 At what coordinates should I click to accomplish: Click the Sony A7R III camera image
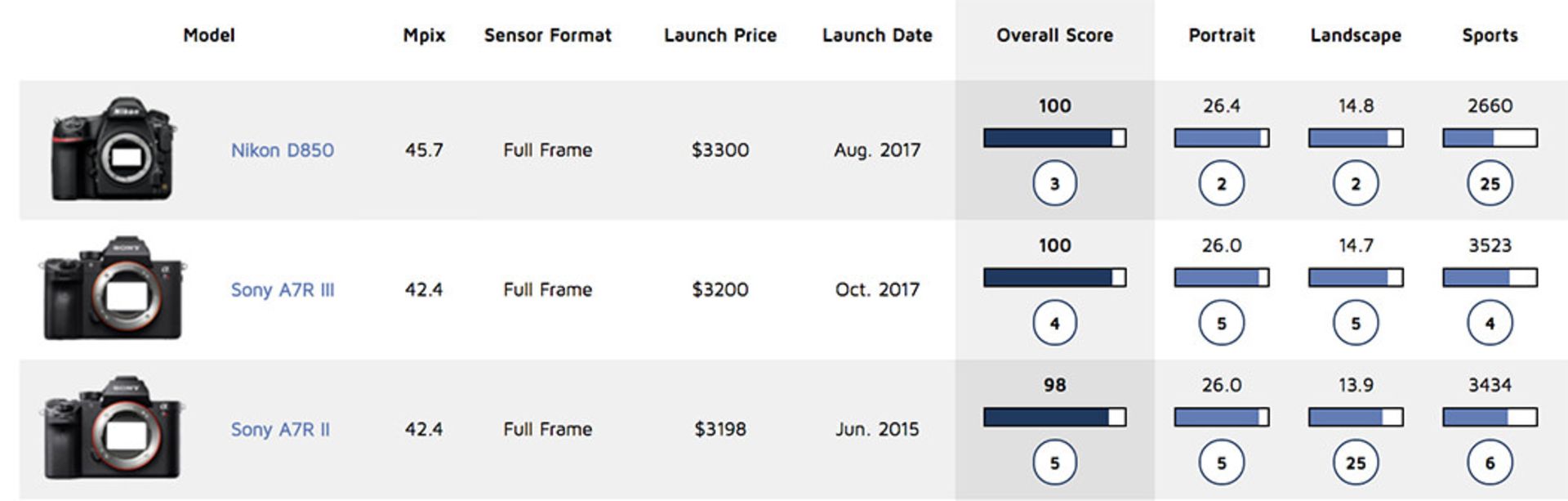click(113, 289)
